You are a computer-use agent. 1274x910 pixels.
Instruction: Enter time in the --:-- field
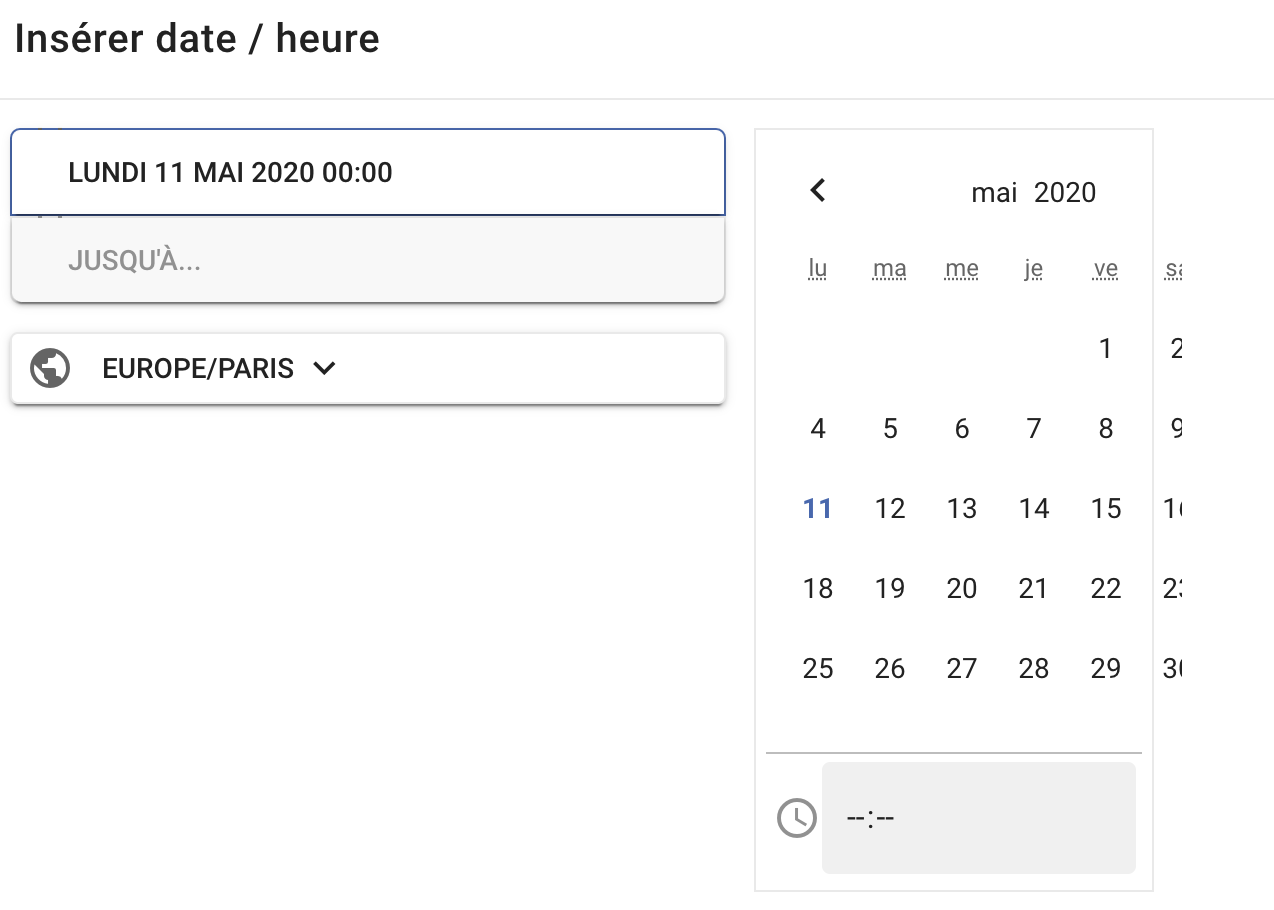pos(978,818)
